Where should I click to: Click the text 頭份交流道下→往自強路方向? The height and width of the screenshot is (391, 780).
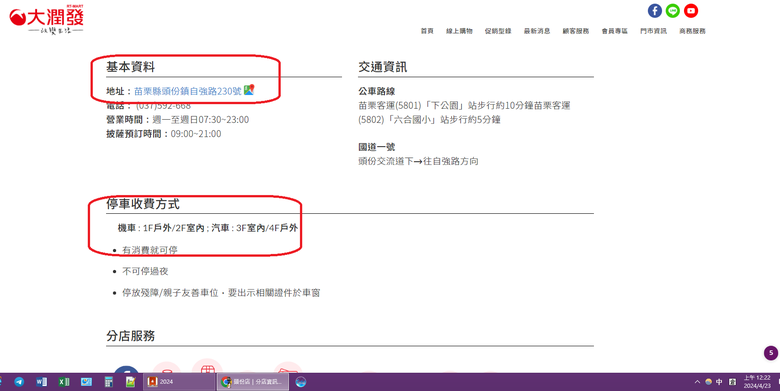click(418, 161)
